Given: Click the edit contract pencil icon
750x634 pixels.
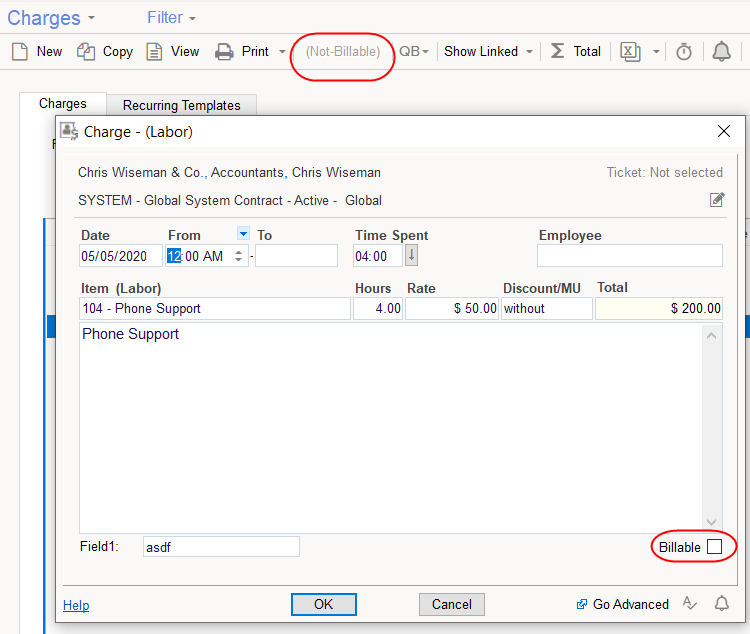Looking at the screenshot, I should click(716, 200).
